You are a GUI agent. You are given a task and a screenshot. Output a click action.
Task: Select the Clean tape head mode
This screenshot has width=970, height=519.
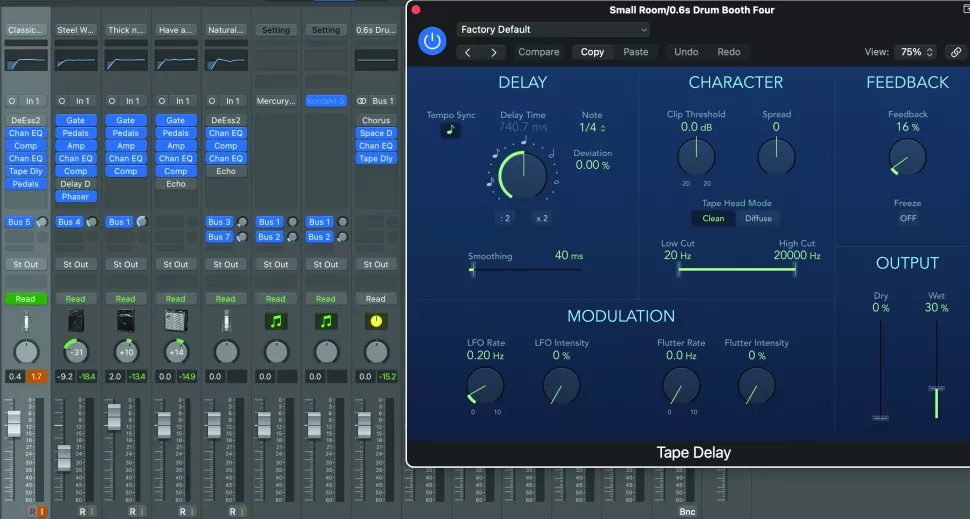pos(713,218)
